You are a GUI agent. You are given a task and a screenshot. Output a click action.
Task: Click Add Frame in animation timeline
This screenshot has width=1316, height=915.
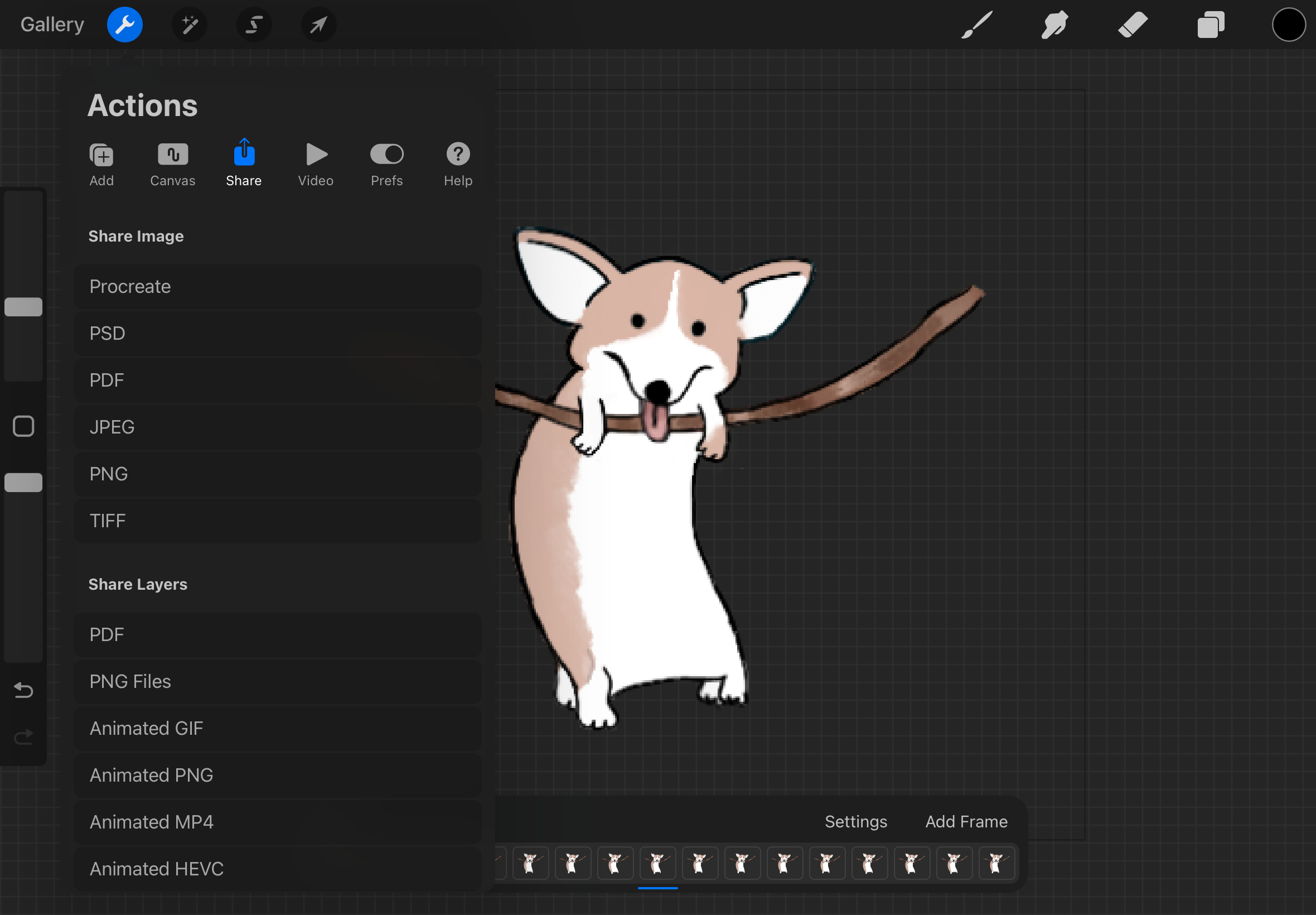[966, 821]
